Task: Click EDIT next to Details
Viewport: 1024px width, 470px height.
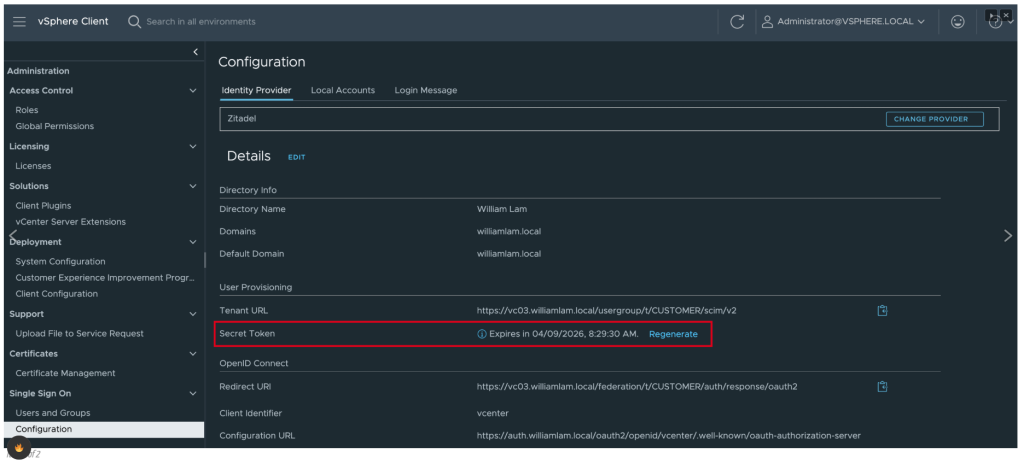Action: [296, 157]
